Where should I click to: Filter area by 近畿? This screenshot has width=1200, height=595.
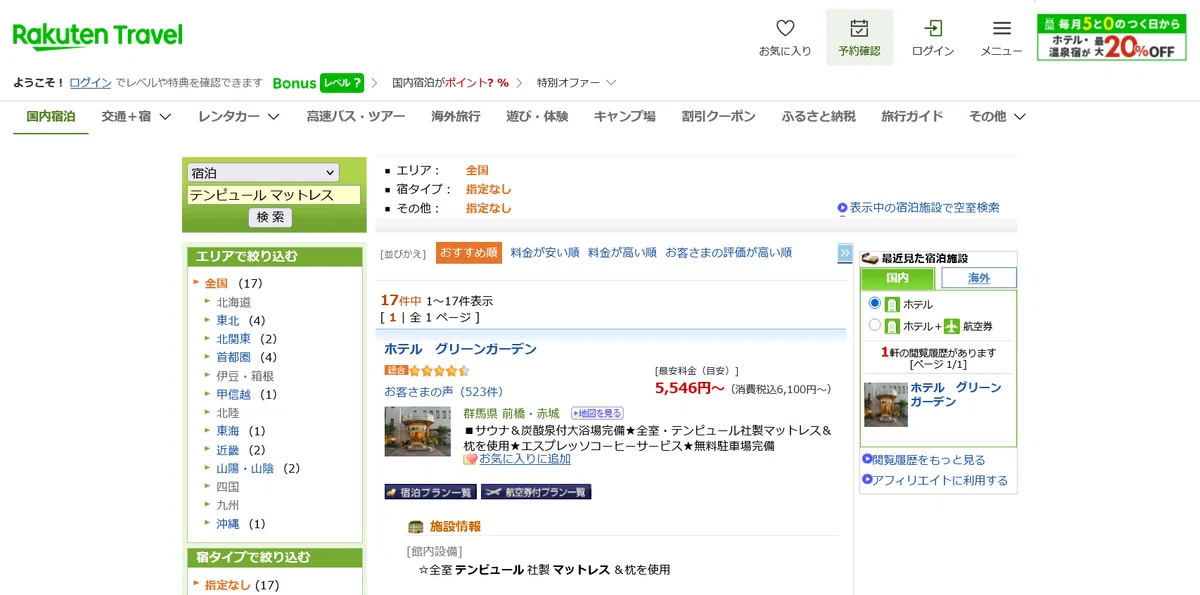[228, 450]
